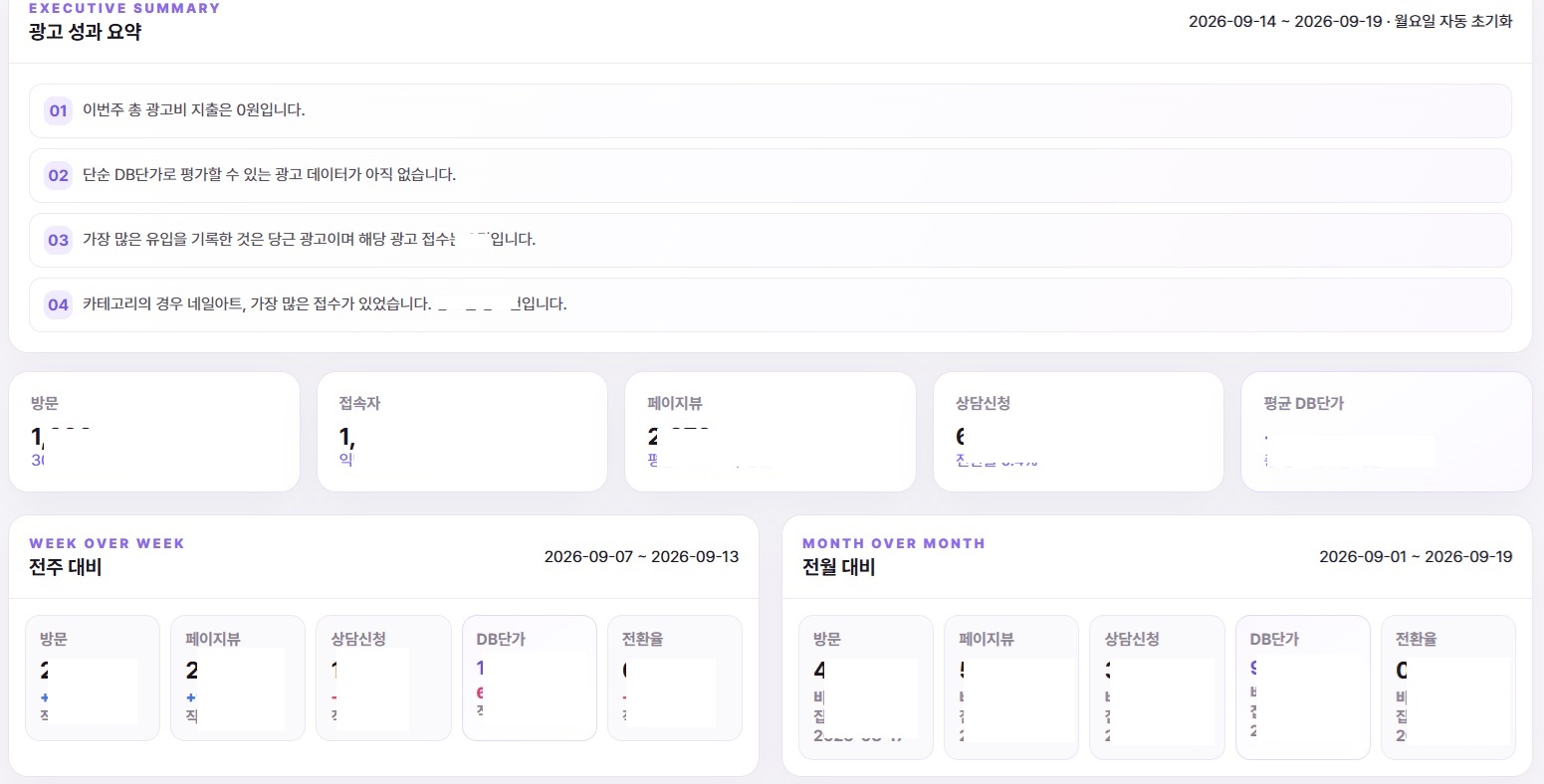The width and height of the screenshot is (1544, 784).
Task: Click the '상담신청' label under 전주 대비
Action: [358, 639]
